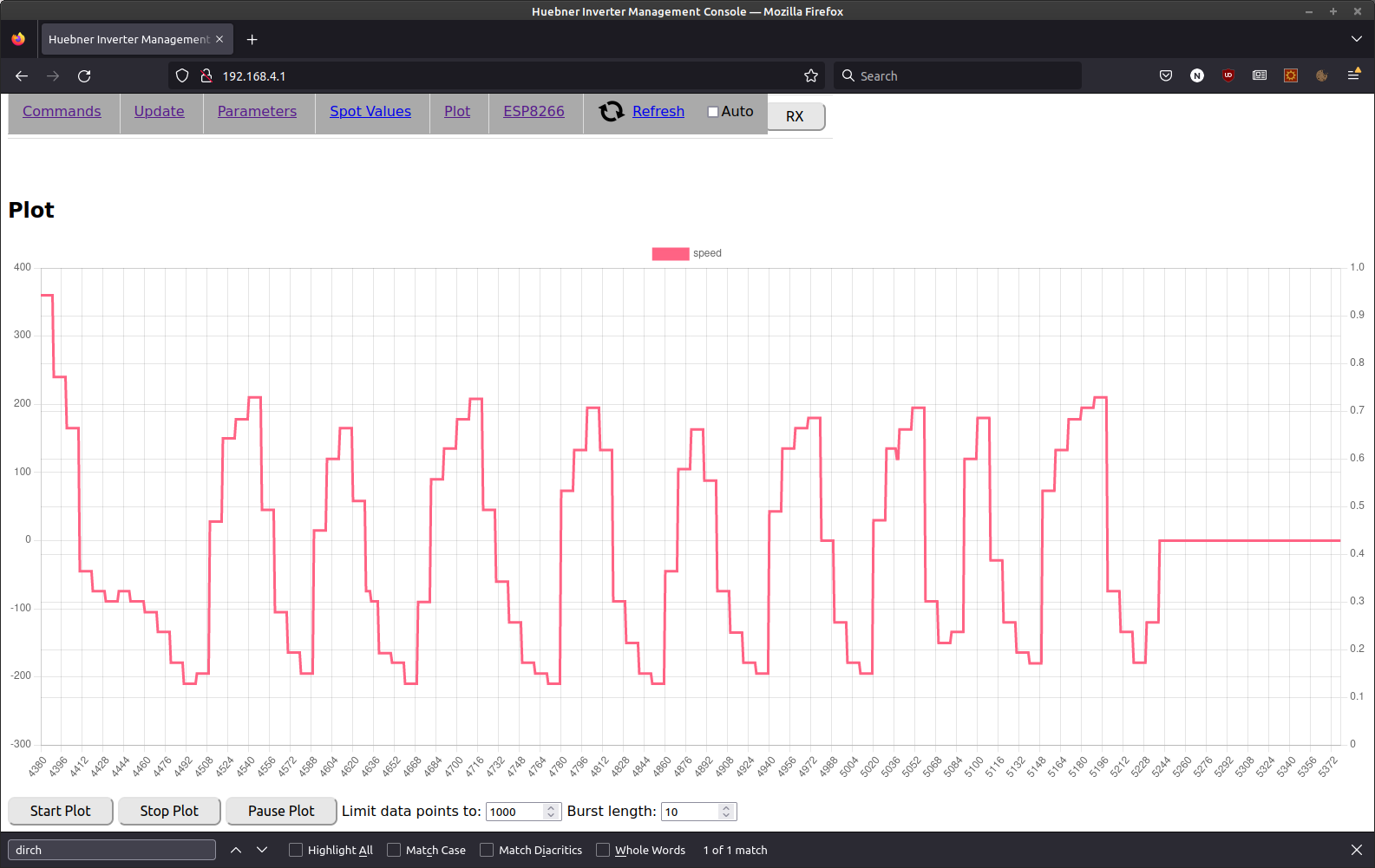Expand the list all tabs dropdown
The width and height of the screenshot is (1375, 868).
pyautogui.click(x=1357, y=39)
